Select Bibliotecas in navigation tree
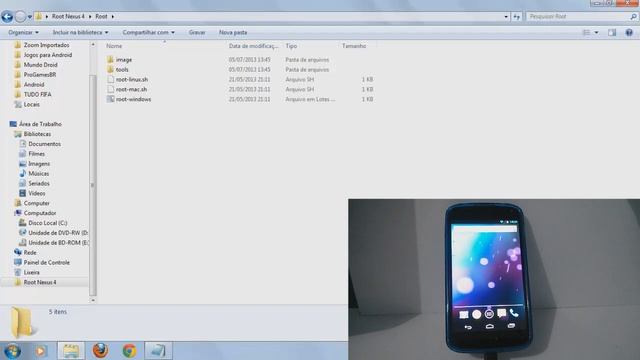Screen dimensions: 640x360 click(37, 134)
